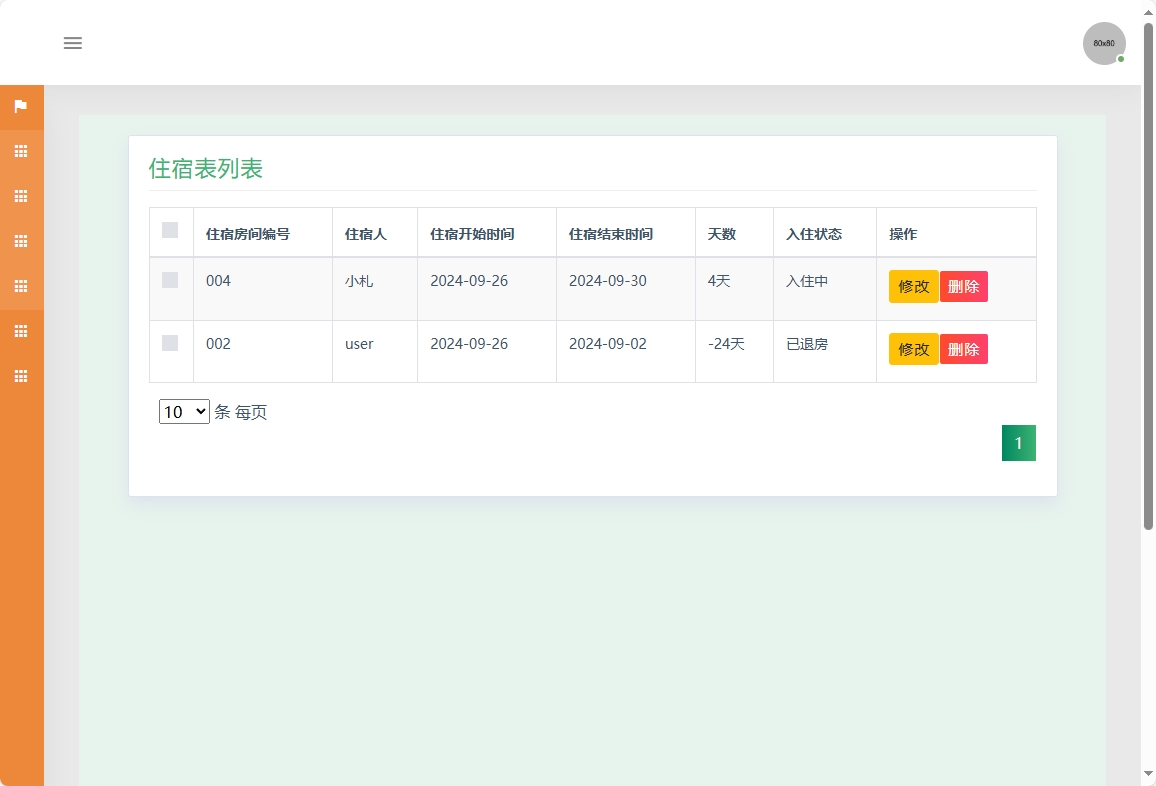Toggle the select-all checkbox in the table header
This screenshot has width=1156, height=786.
[170, 230]
